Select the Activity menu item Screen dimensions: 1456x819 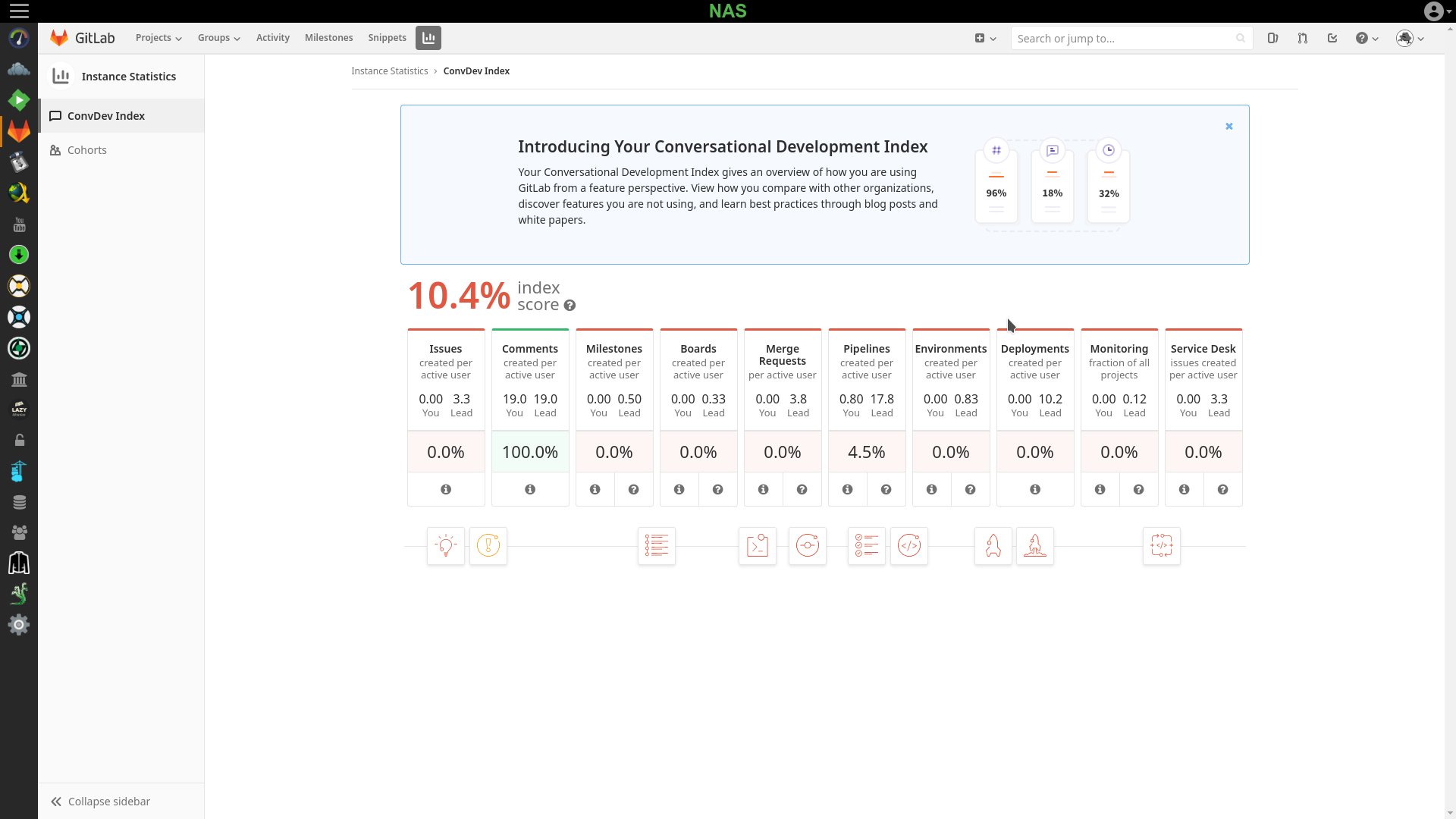click(x=272, y=37)
